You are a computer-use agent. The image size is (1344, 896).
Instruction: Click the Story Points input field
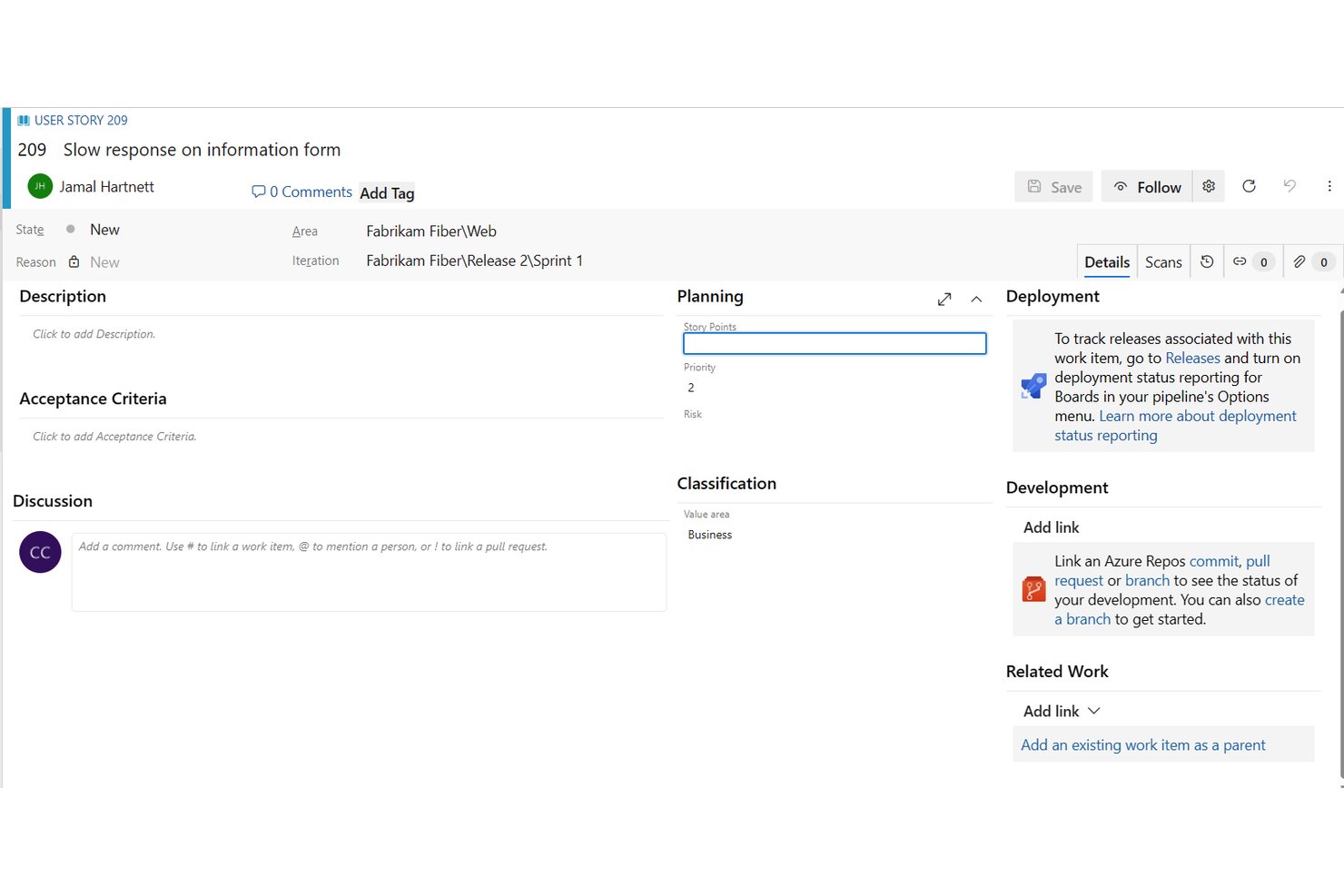pos(835,343)
